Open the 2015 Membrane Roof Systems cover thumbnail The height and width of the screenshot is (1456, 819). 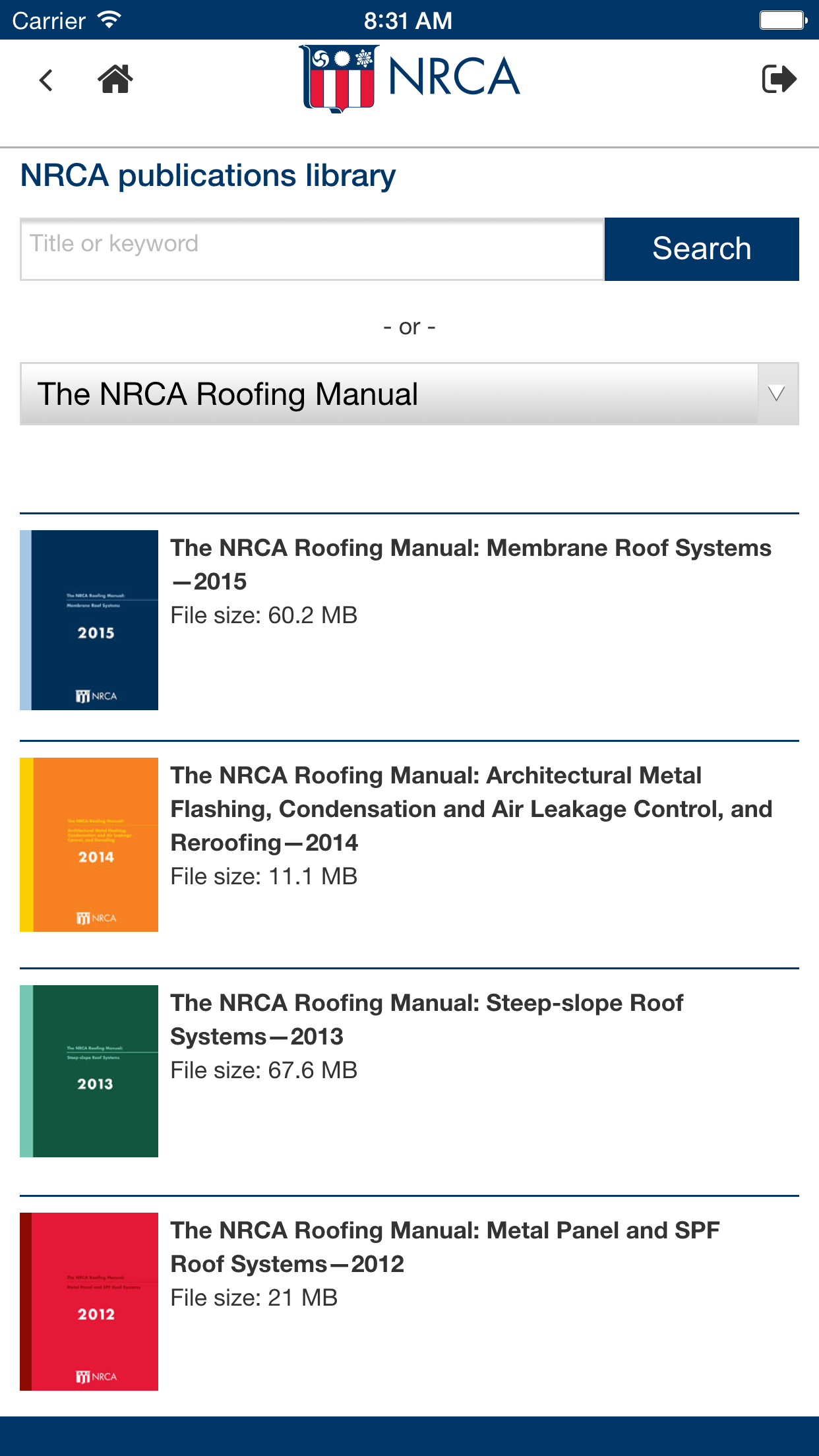pyautogui.click(x=89, y=620)
